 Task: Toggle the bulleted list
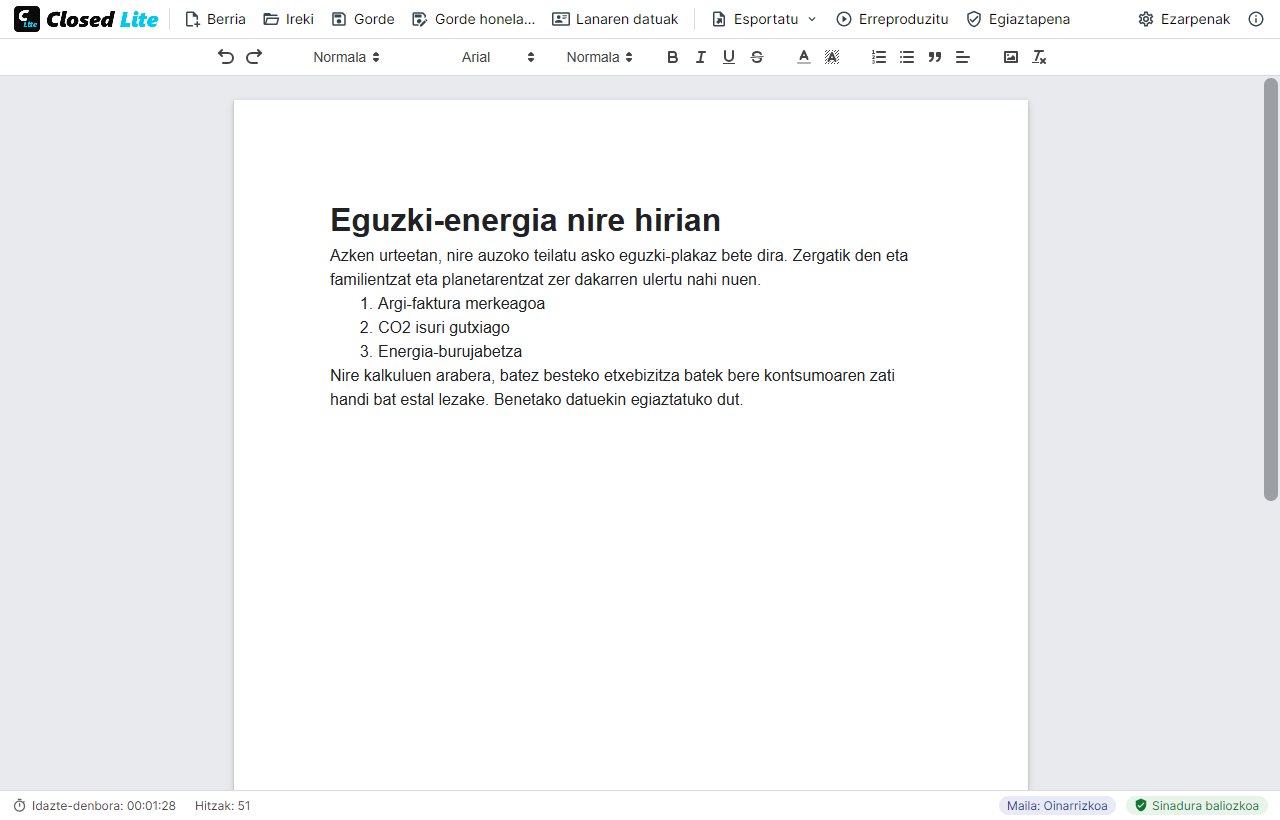pyautogui.click(x=907, y=57)
